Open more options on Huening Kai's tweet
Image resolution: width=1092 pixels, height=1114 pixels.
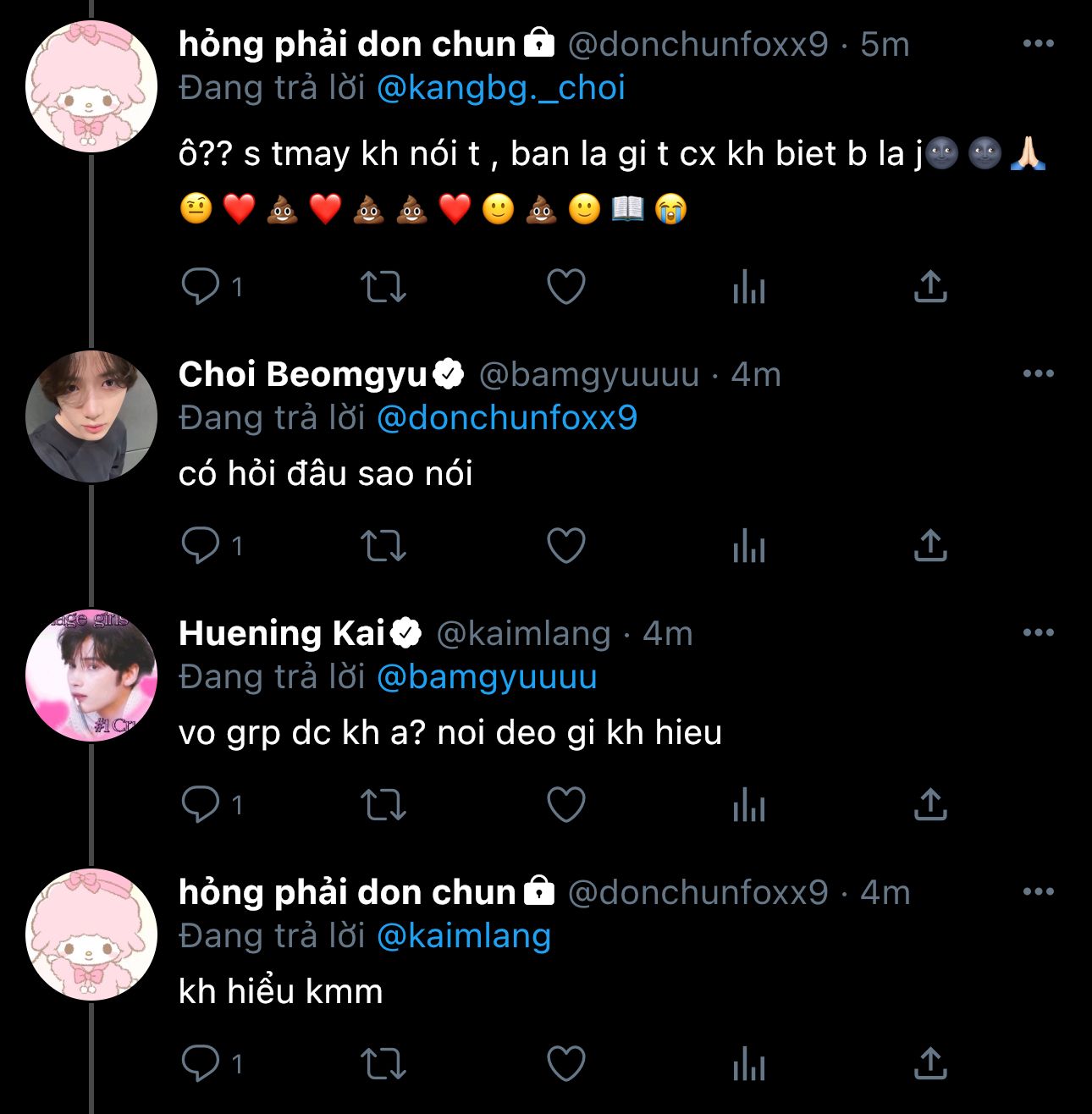pos(1038,633)
